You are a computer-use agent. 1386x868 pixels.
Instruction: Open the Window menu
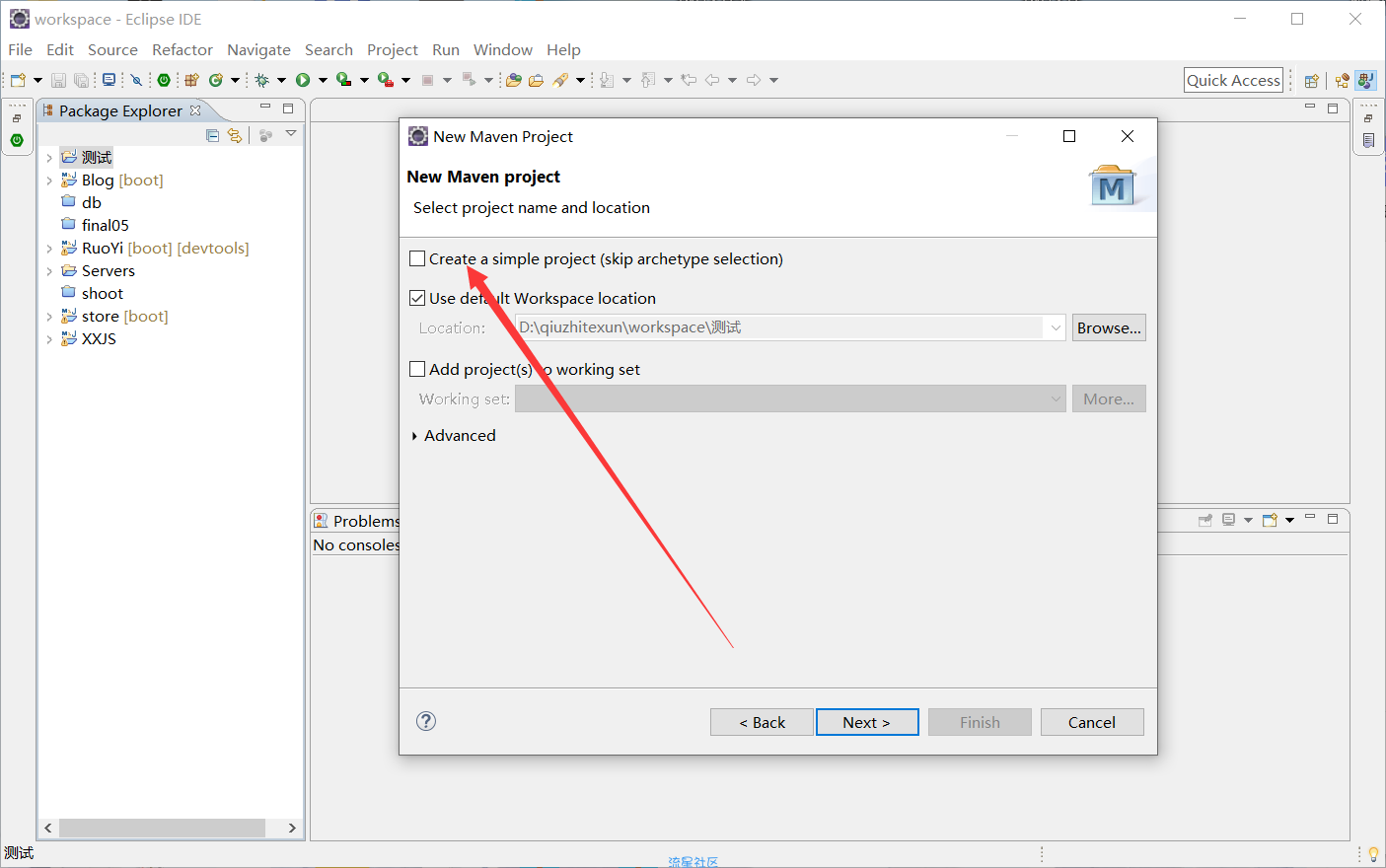tap(503, 49)
